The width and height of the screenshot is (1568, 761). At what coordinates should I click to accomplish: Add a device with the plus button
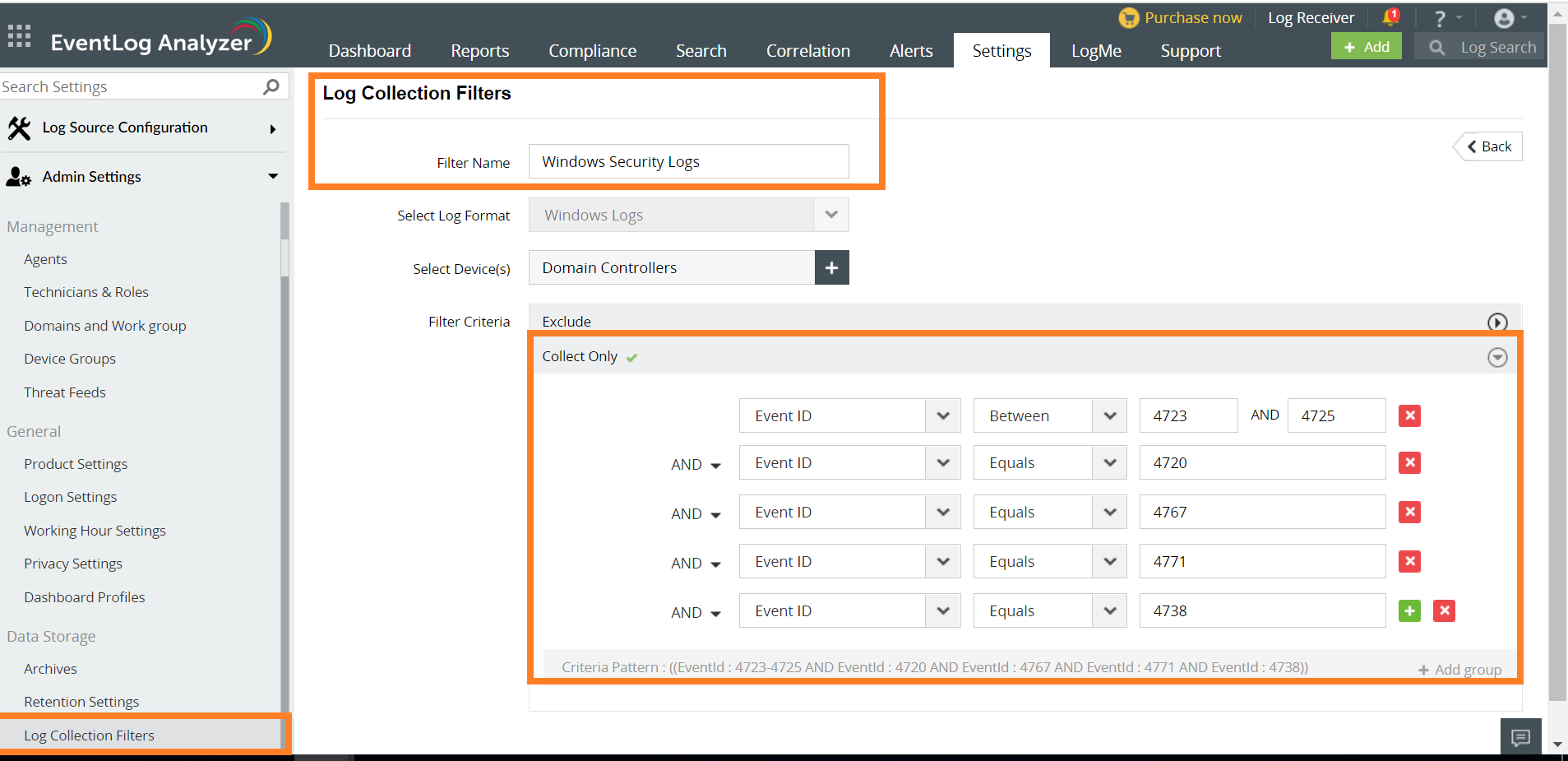[831, 267]
